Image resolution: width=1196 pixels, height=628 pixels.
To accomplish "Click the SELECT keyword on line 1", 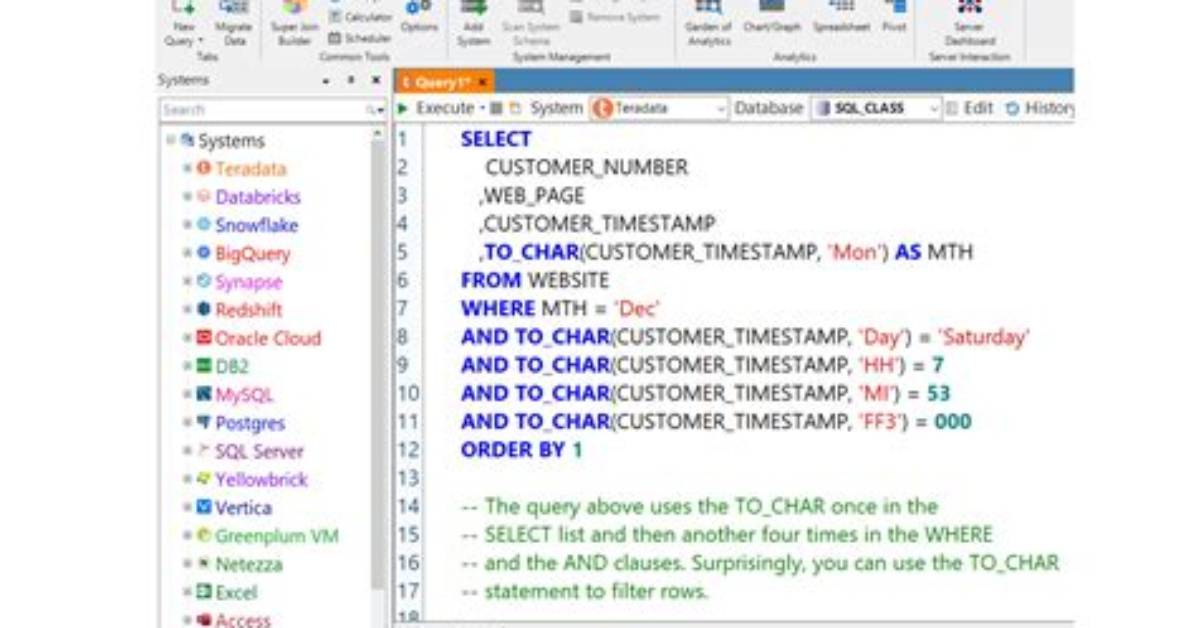I will tap(496, 139).
